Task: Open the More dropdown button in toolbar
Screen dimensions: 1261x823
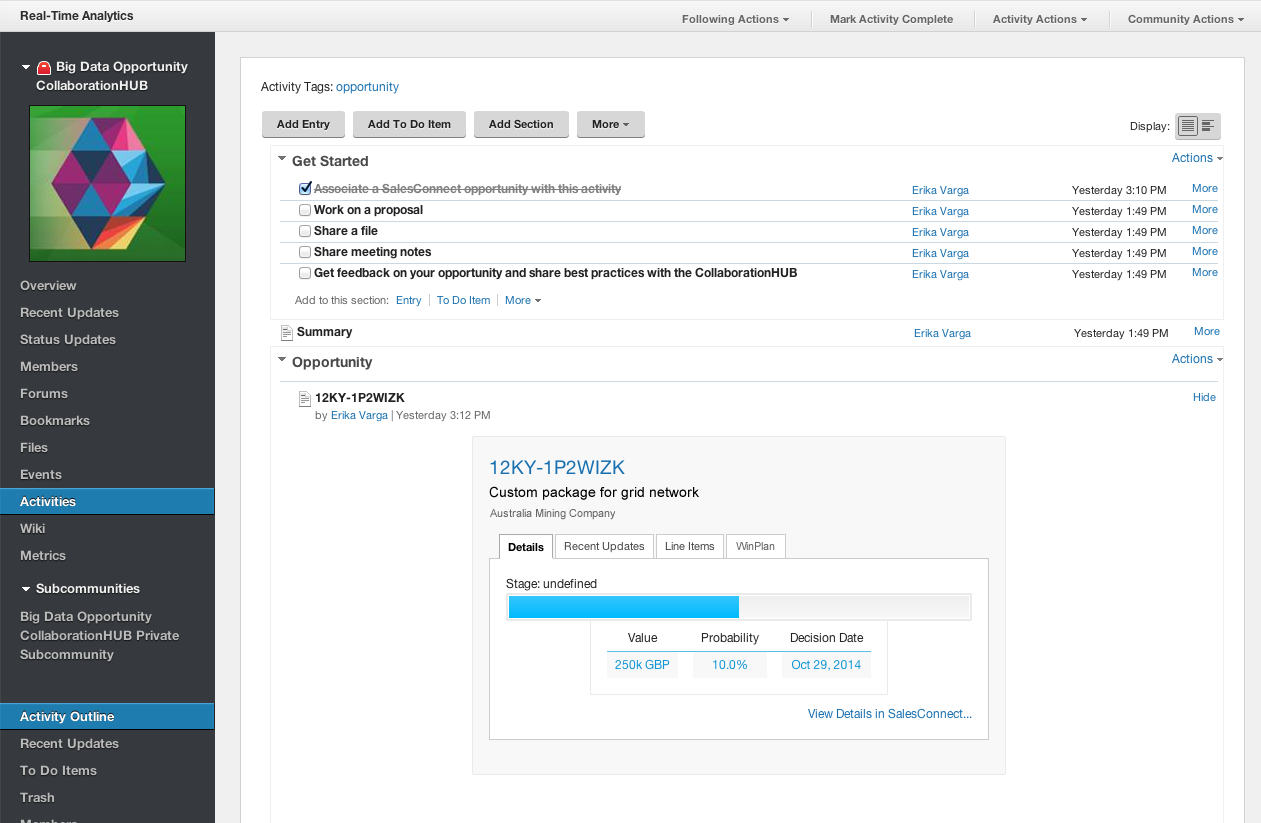Action: (610, 125)
